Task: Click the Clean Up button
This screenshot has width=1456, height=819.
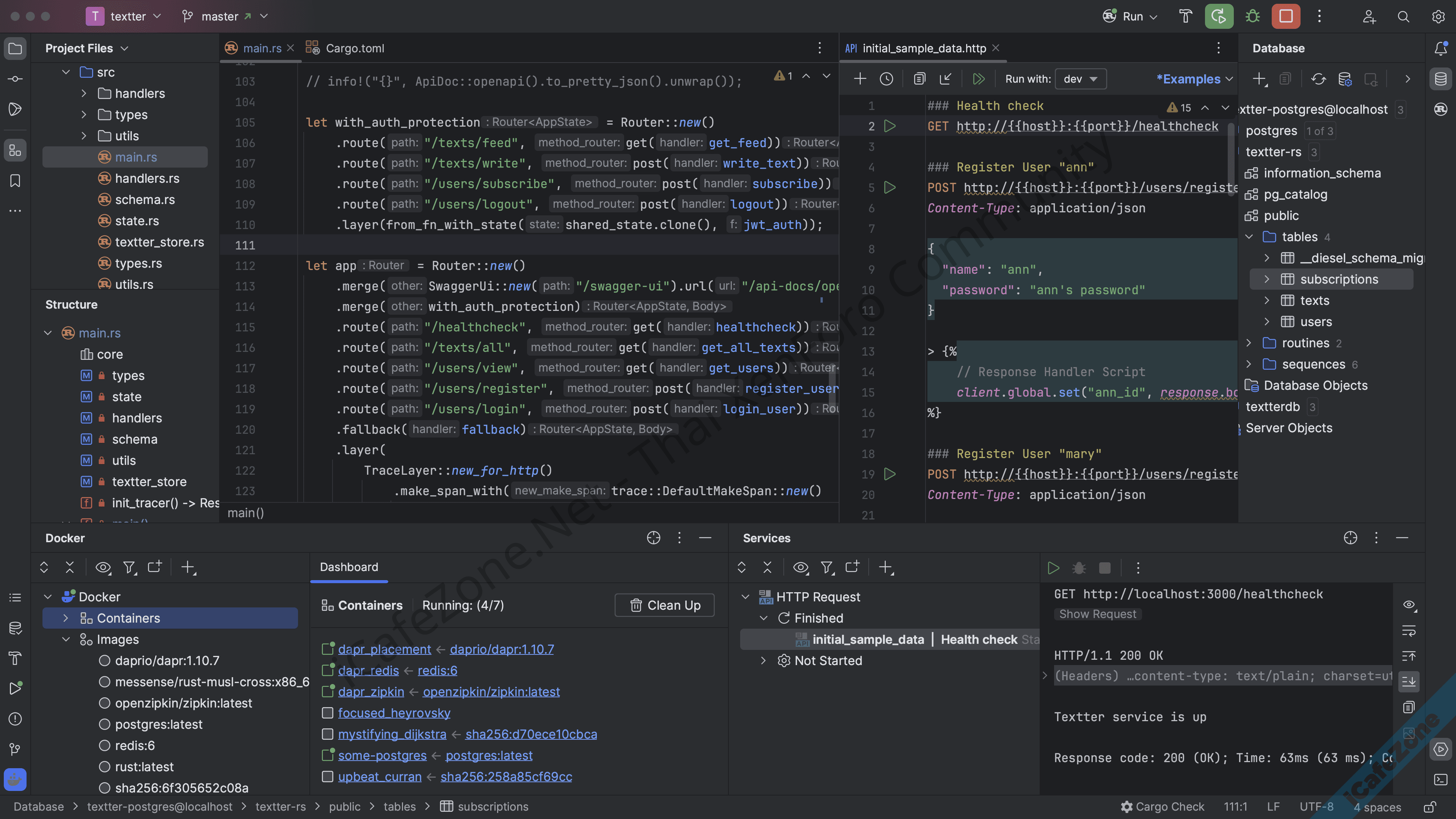Action: point(665,606)
